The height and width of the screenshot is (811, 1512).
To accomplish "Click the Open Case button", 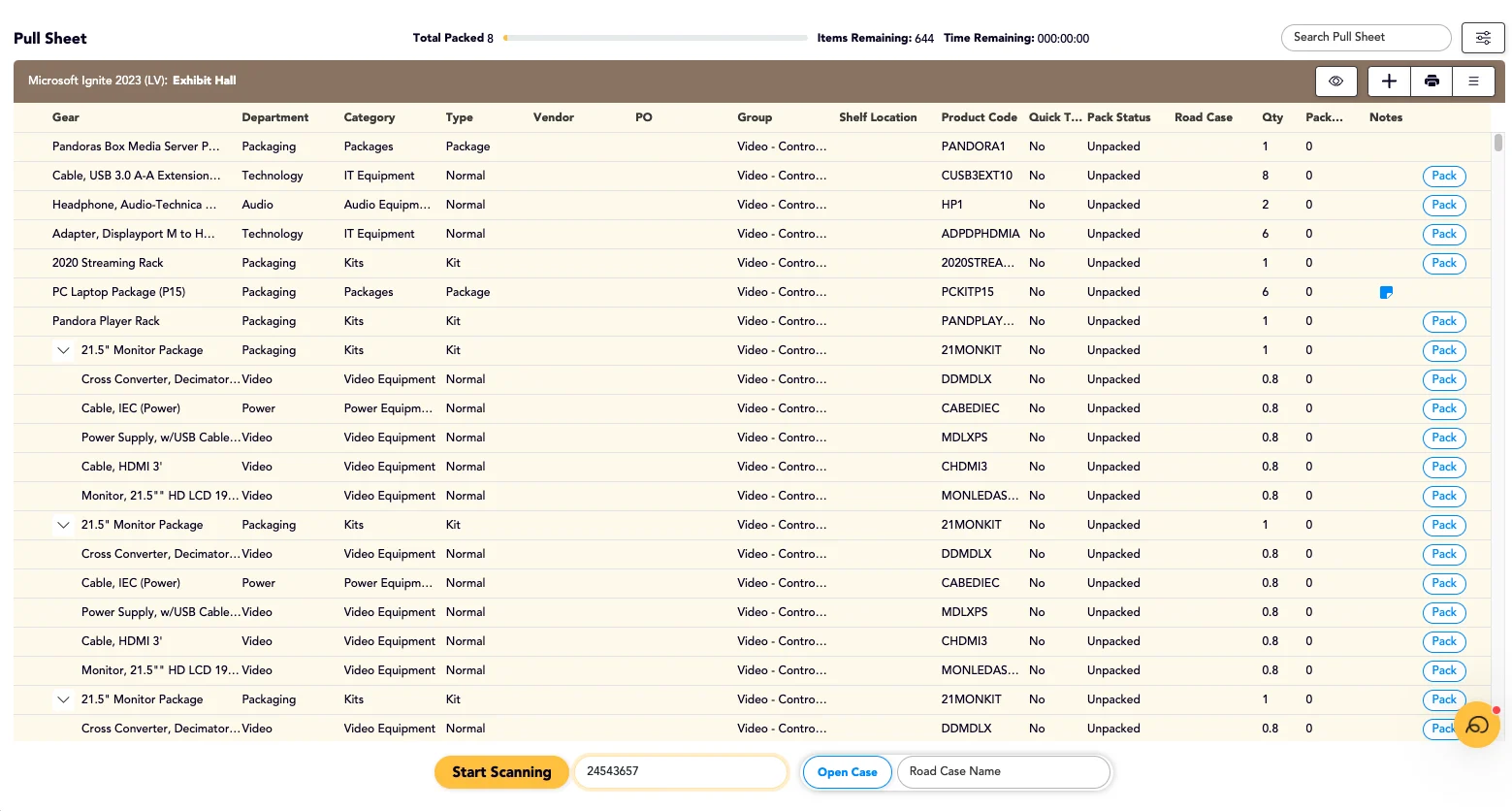I will (x=847, y=772).
